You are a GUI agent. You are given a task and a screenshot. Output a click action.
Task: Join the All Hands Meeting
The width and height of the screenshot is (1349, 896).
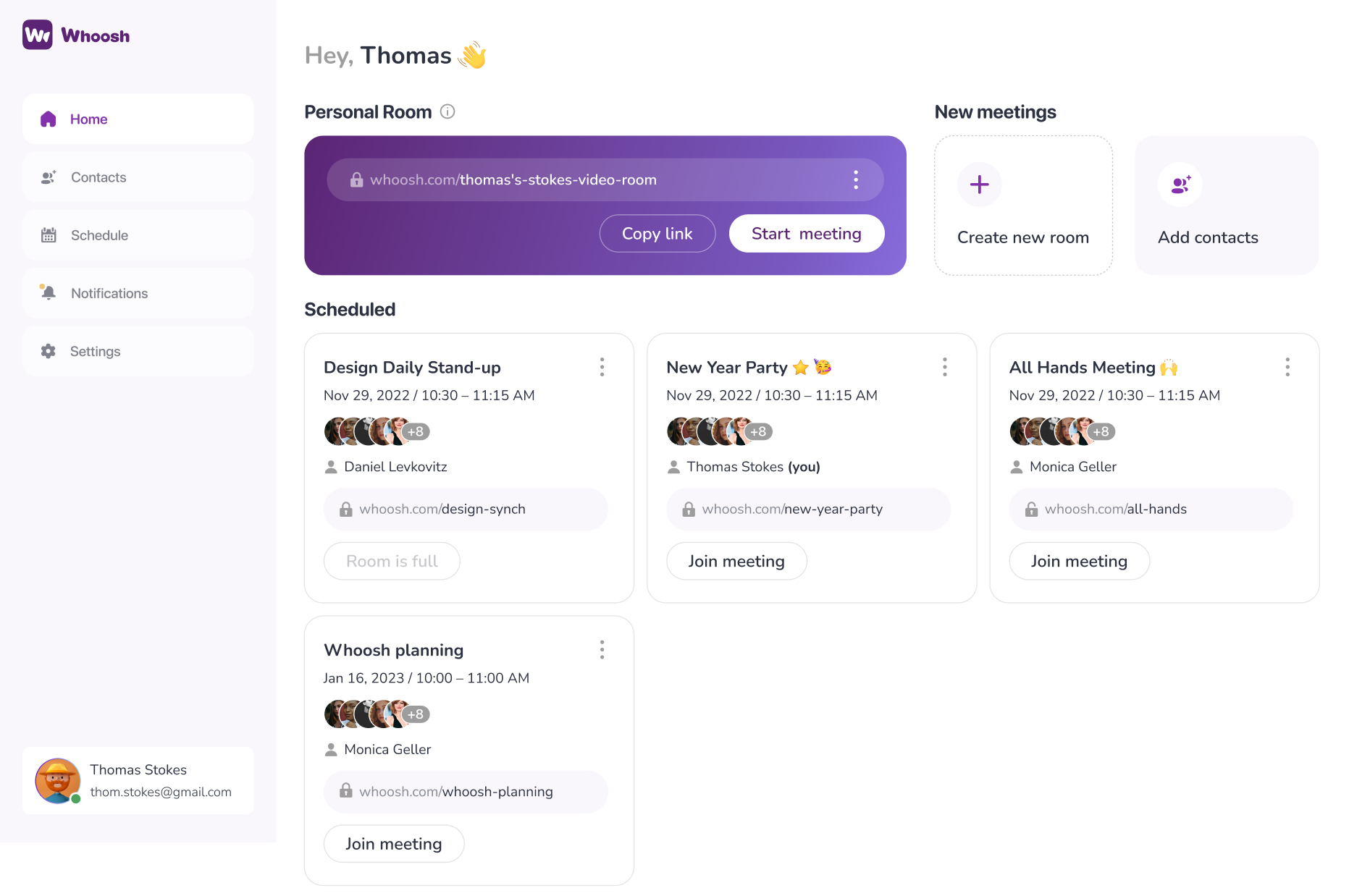pyautogui.click(x=1079, y=560)
